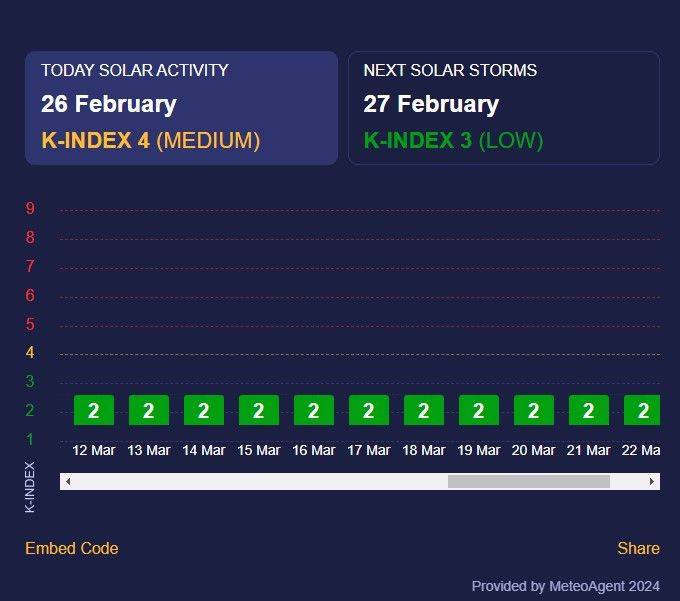Click the left scroll arrow on chart scrollbar
Viewport: 680px width, 601px height.
(x=67, y=481)
